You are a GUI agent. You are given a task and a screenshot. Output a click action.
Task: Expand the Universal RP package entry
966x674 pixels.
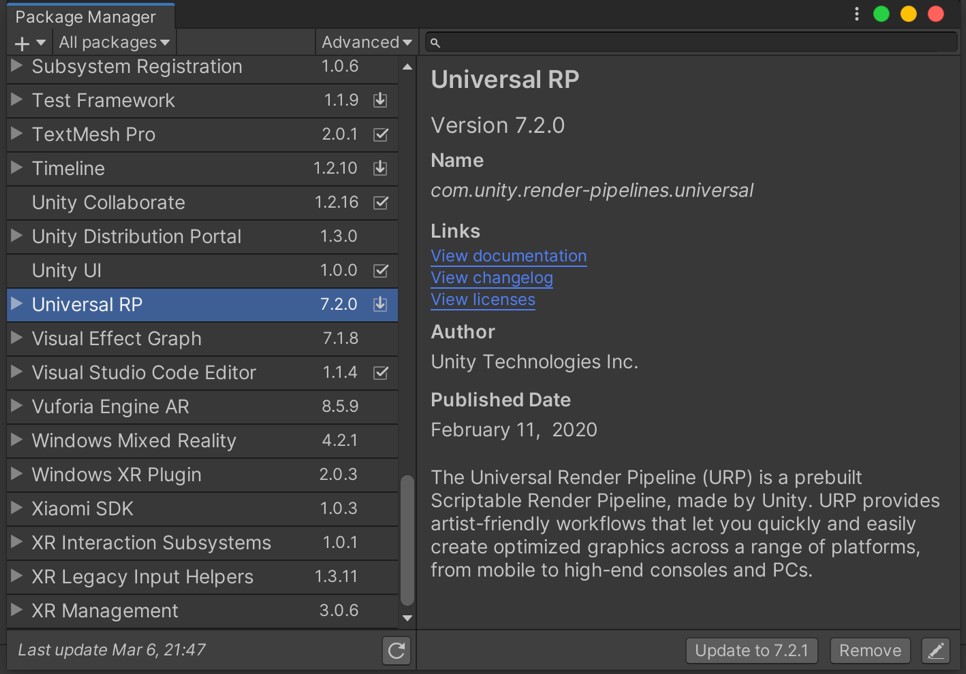tap(14, 304)
